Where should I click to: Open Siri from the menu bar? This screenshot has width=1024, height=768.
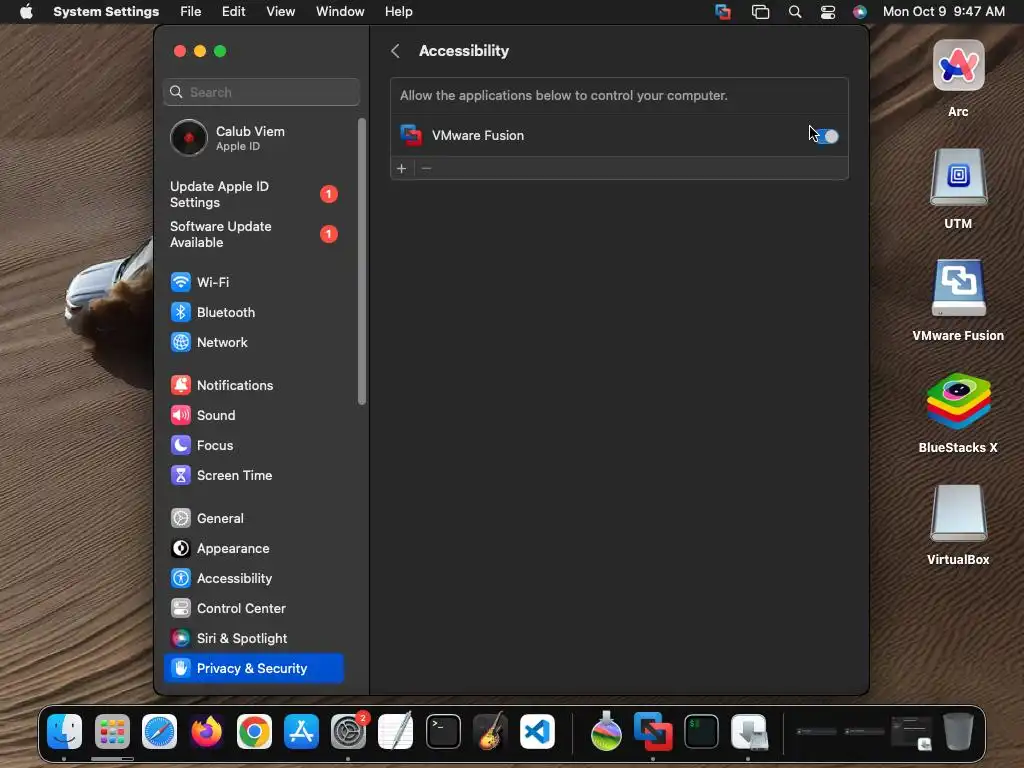click(860, 12)
